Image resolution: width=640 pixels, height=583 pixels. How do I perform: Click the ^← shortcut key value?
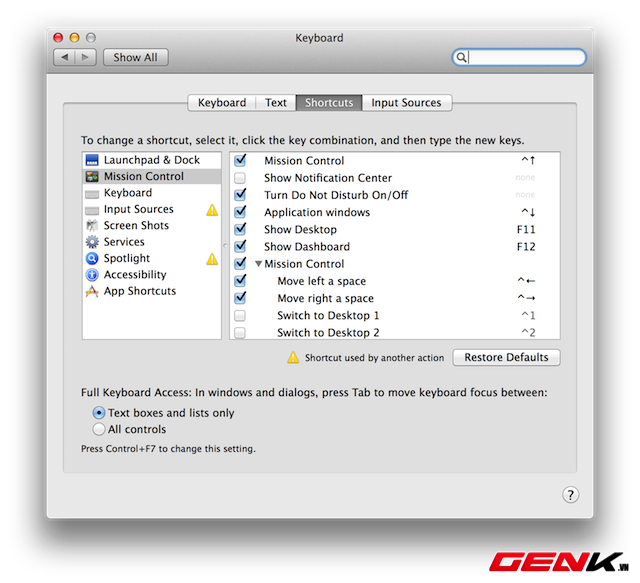click(526, 281)
